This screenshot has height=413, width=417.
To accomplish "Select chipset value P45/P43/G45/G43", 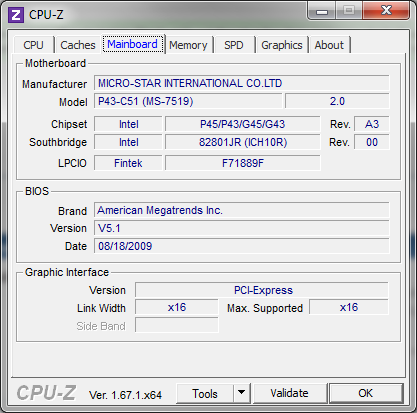I will [x=242, y=124].
